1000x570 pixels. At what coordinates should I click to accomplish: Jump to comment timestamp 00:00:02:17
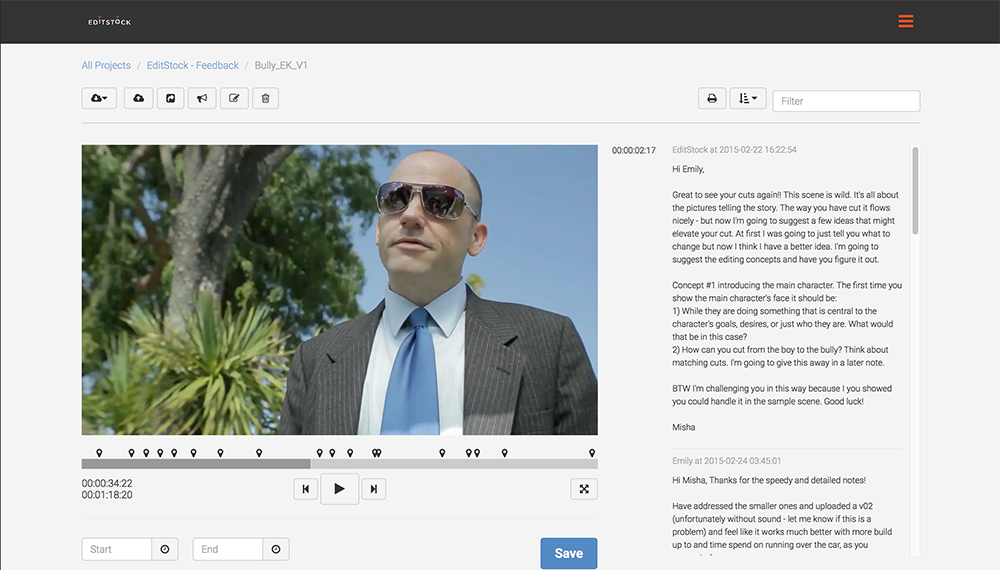pyautogui.click(x=633, y=150)
